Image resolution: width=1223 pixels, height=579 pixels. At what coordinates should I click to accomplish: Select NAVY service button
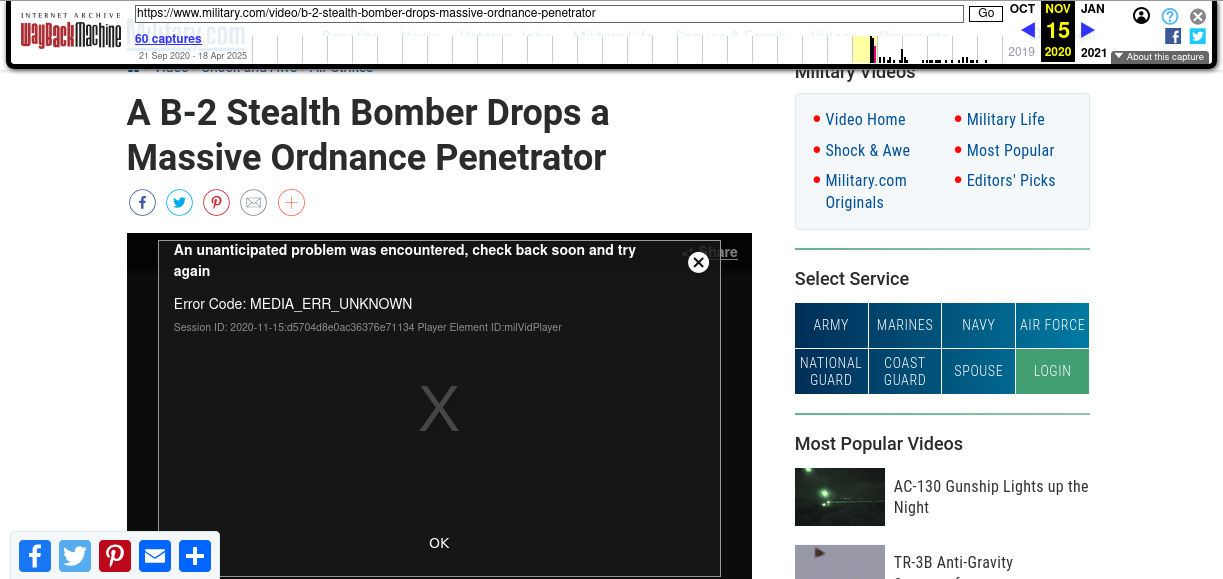978,325
